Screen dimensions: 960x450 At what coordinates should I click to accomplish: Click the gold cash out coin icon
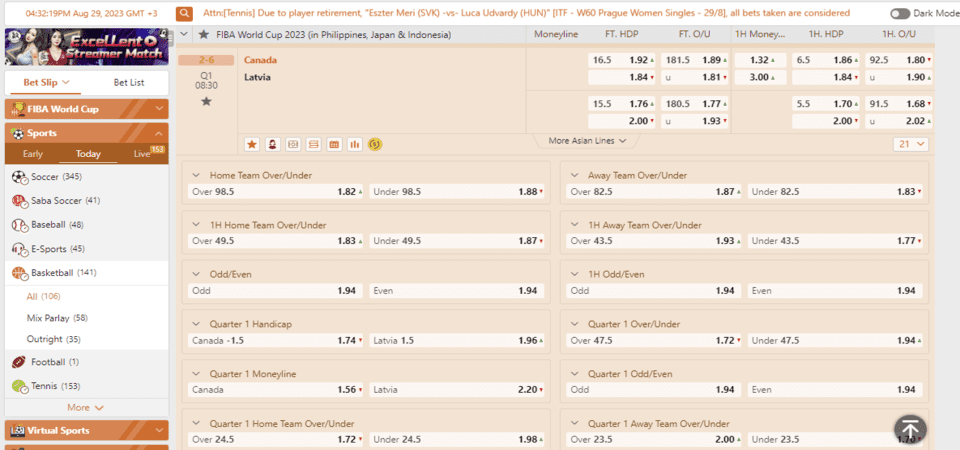click(x=375, y=144)
